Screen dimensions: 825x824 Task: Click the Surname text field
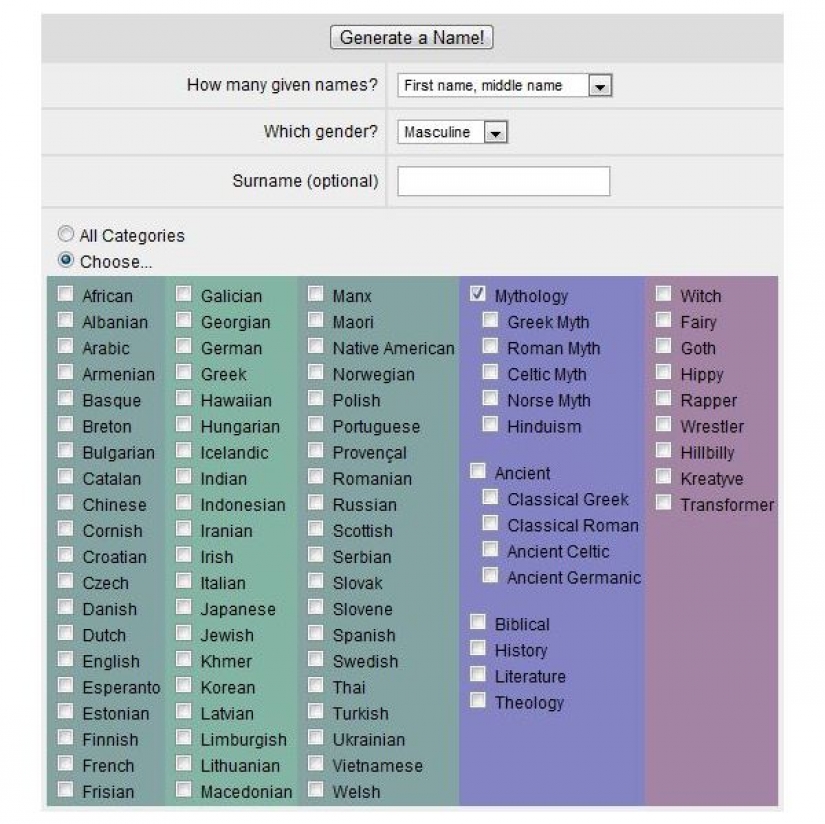(503, 181)
